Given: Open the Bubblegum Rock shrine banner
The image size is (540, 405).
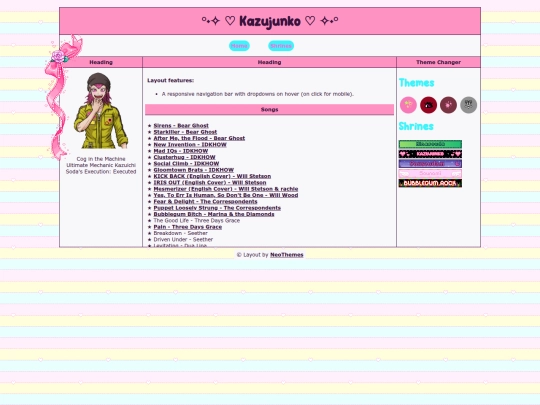Looking at the screenshot, I should coord(430,183).
